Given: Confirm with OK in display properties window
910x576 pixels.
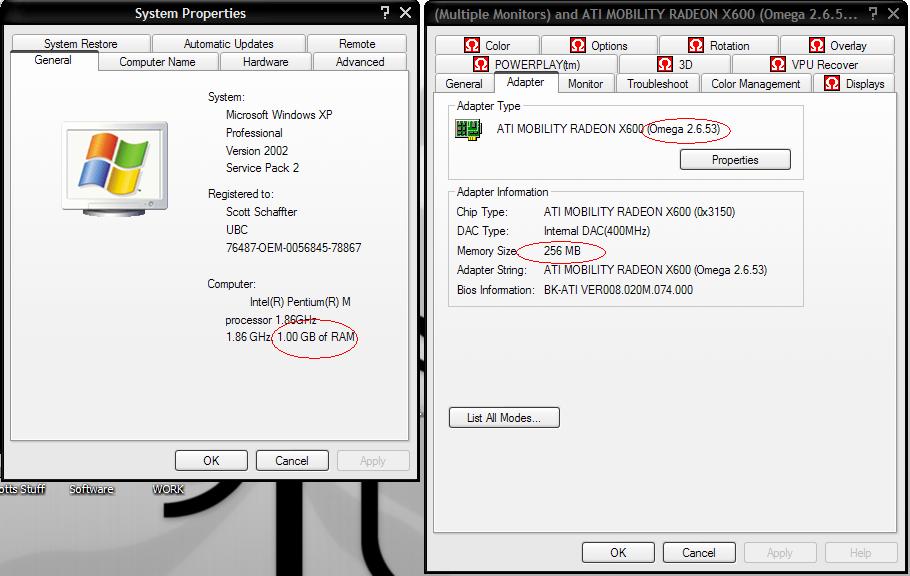Looking at the screenshot, I should tap(618, 553).
